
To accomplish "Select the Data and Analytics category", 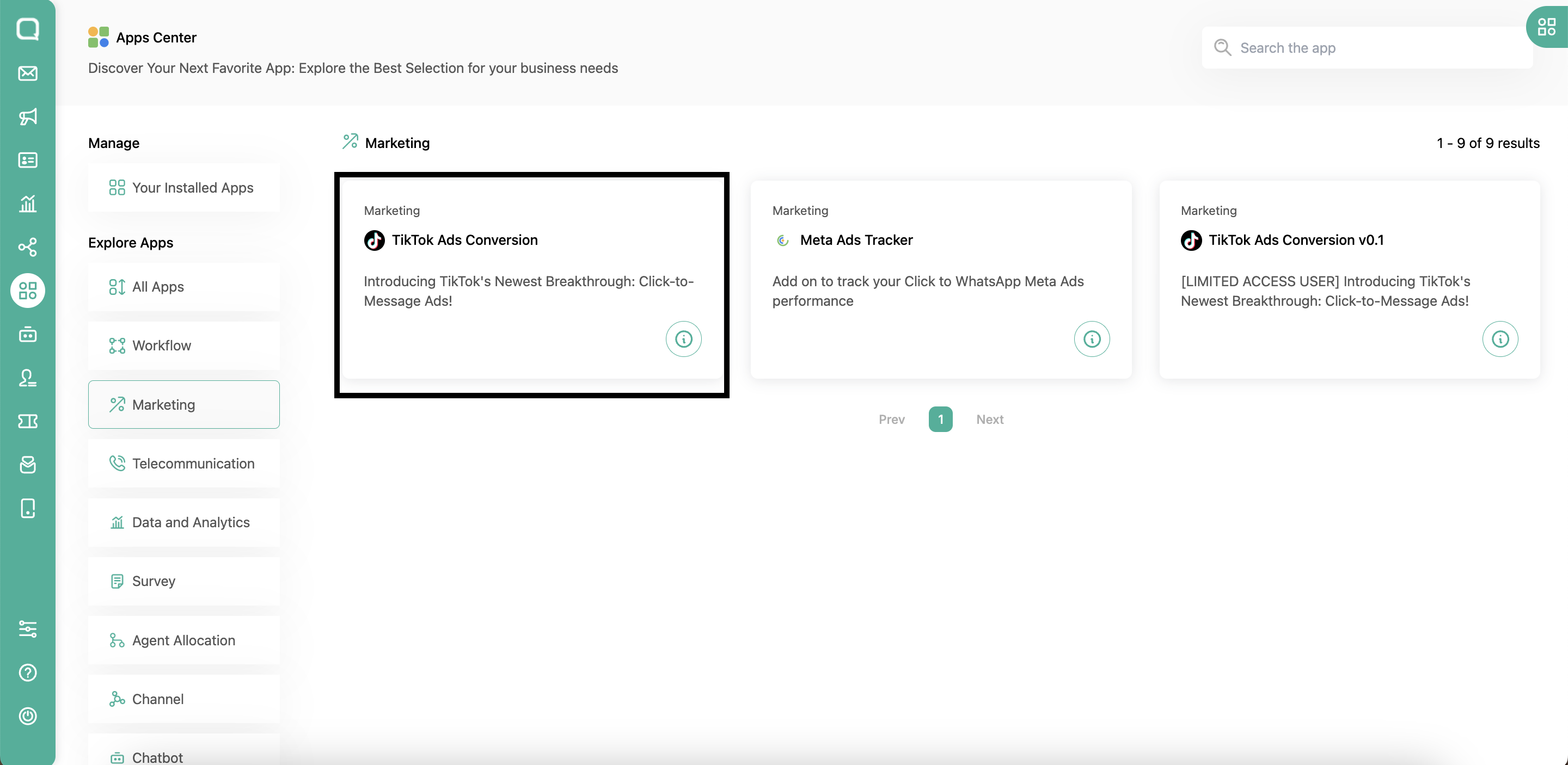I will 184,522.
